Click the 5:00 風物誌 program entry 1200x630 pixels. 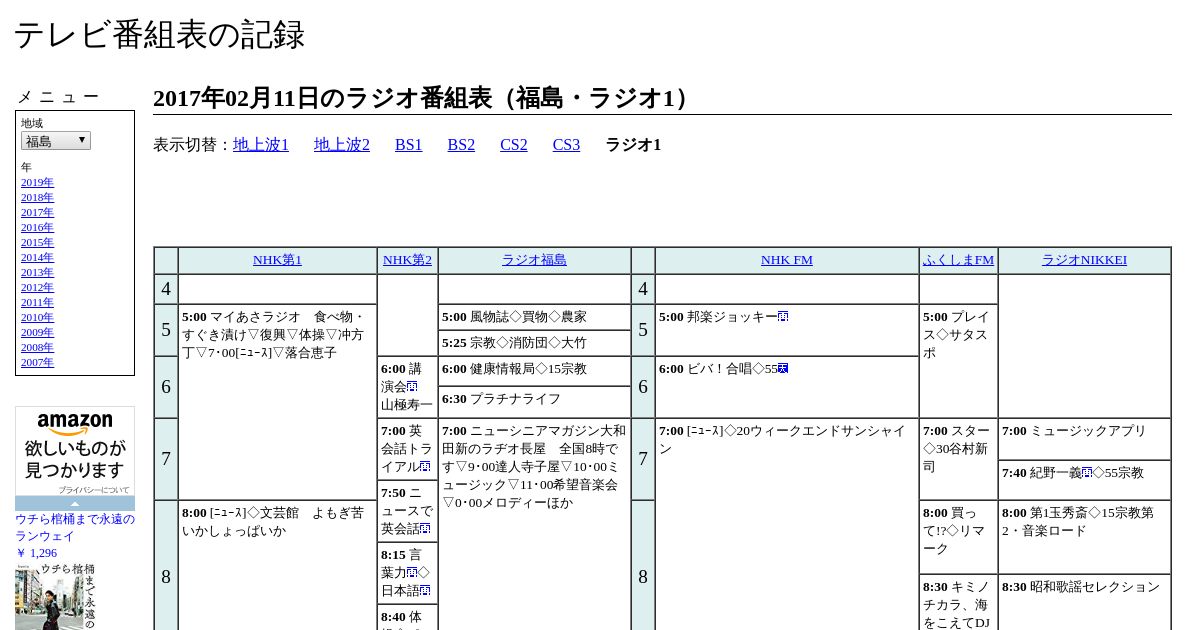click(534, 317)
